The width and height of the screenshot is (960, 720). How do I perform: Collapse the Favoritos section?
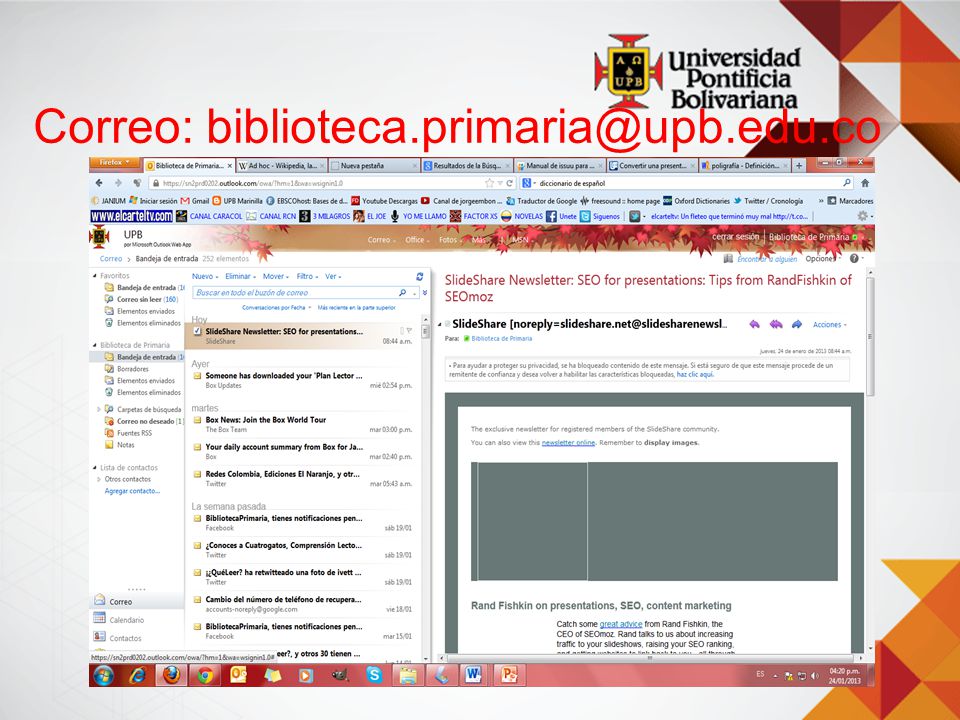pos(95,276)
